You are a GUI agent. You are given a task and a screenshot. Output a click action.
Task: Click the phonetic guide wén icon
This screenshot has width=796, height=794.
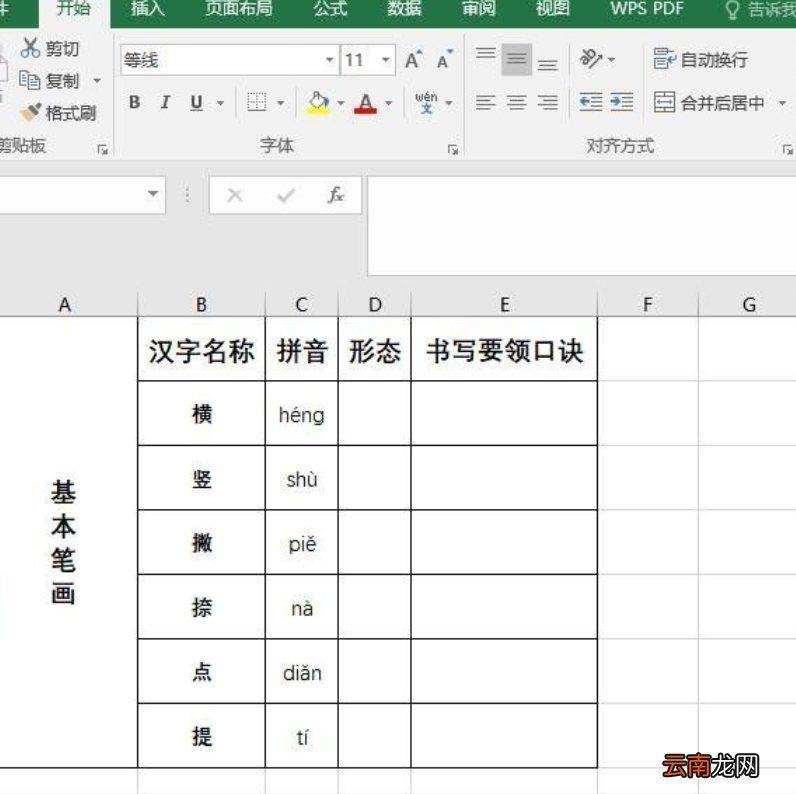(426, 103)
